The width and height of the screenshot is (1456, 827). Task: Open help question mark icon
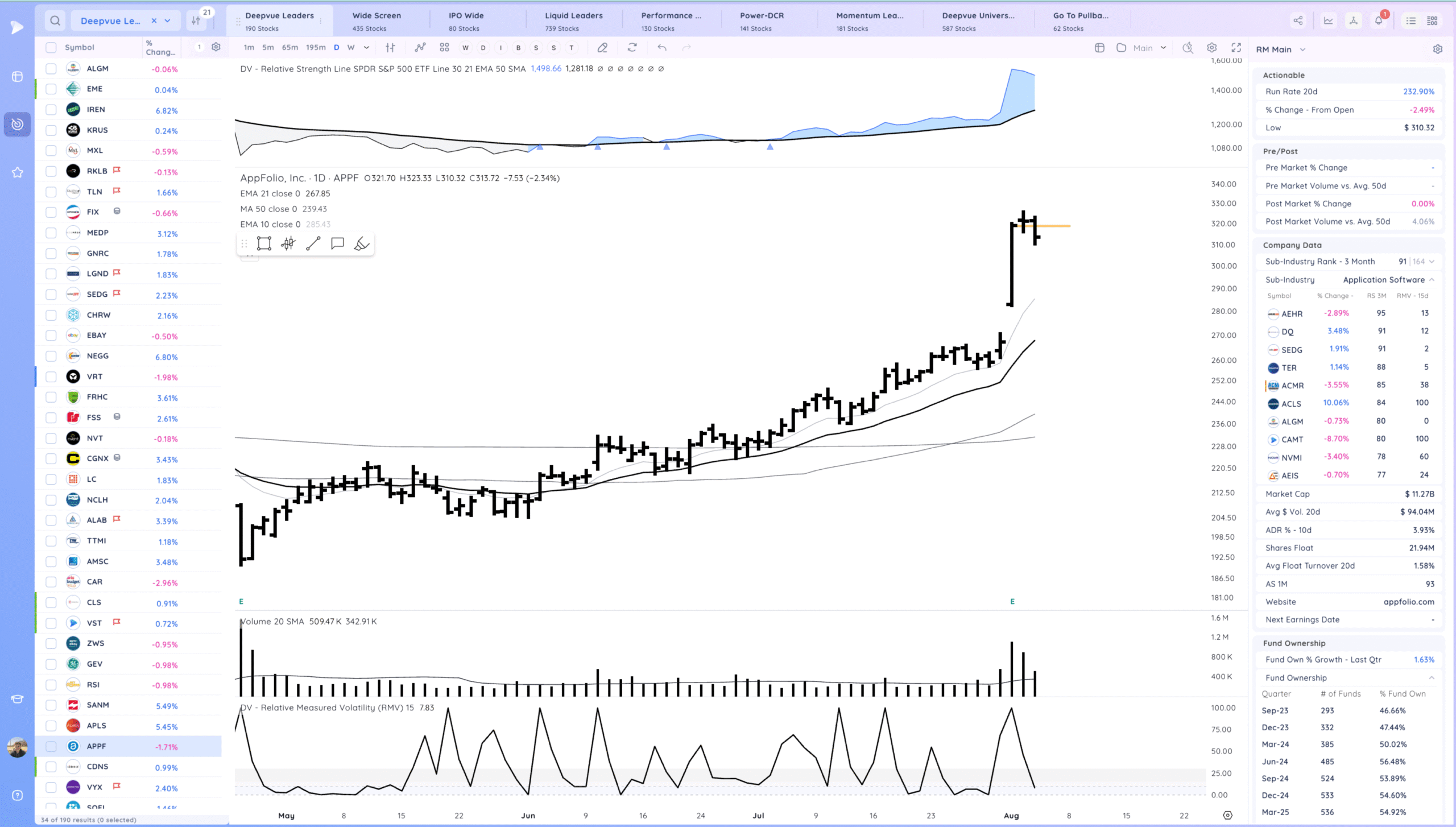tap(17, 795)
